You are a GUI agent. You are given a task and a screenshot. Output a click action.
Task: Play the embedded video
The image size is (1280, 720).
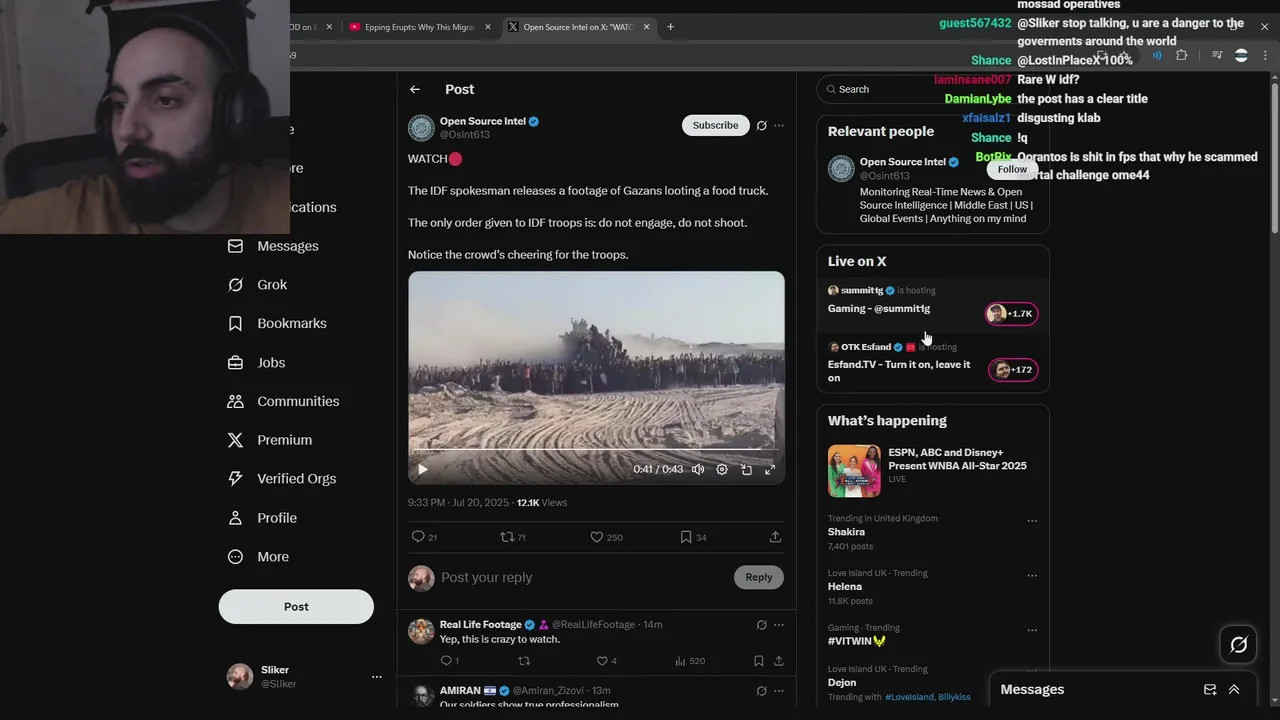pyautogui.click(x=423, y=469)
